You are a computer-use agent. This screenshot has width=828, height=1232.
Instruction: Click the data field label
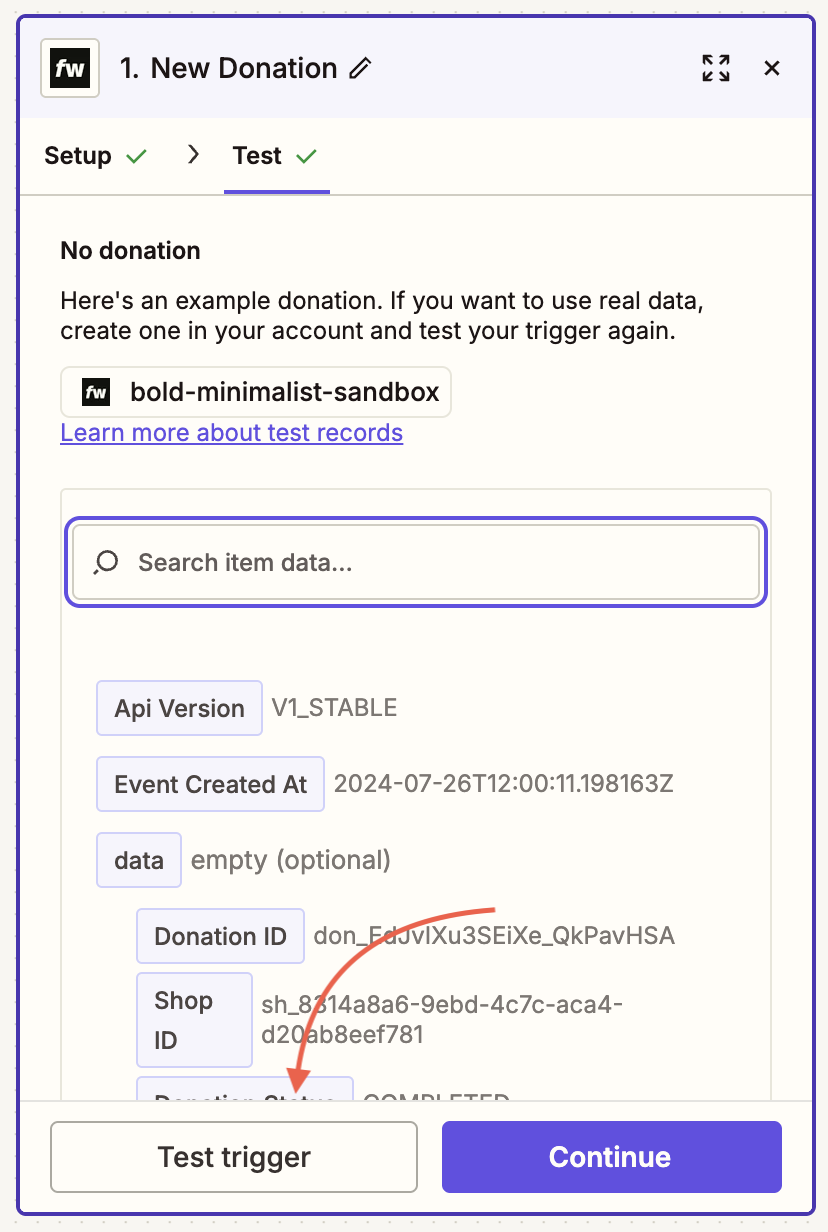pyautogui.click(x=139, y=860)
